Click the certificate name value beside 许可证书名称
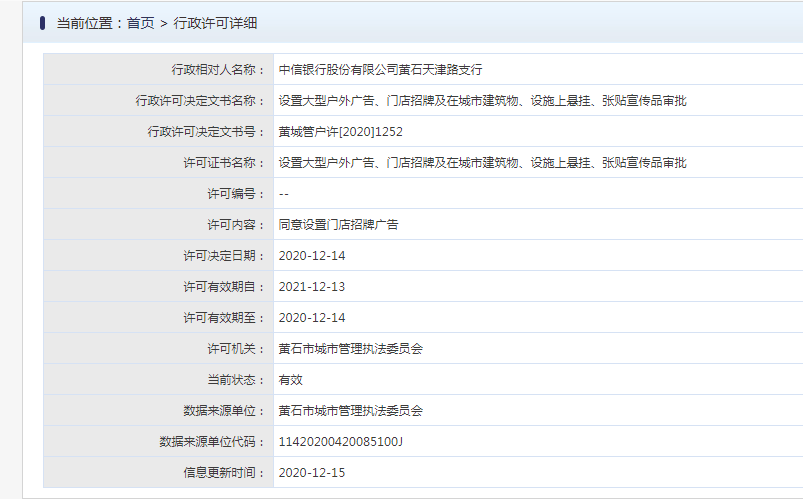Screen dimensions: 803x499 click(x=482, y=163)
